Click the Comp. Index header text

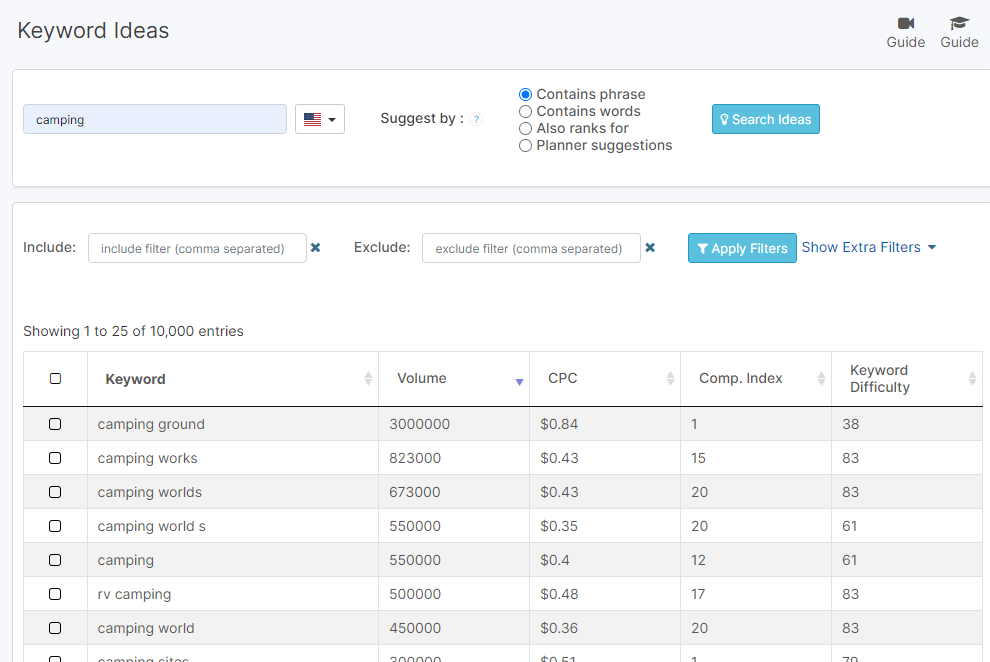click(741, 378)
